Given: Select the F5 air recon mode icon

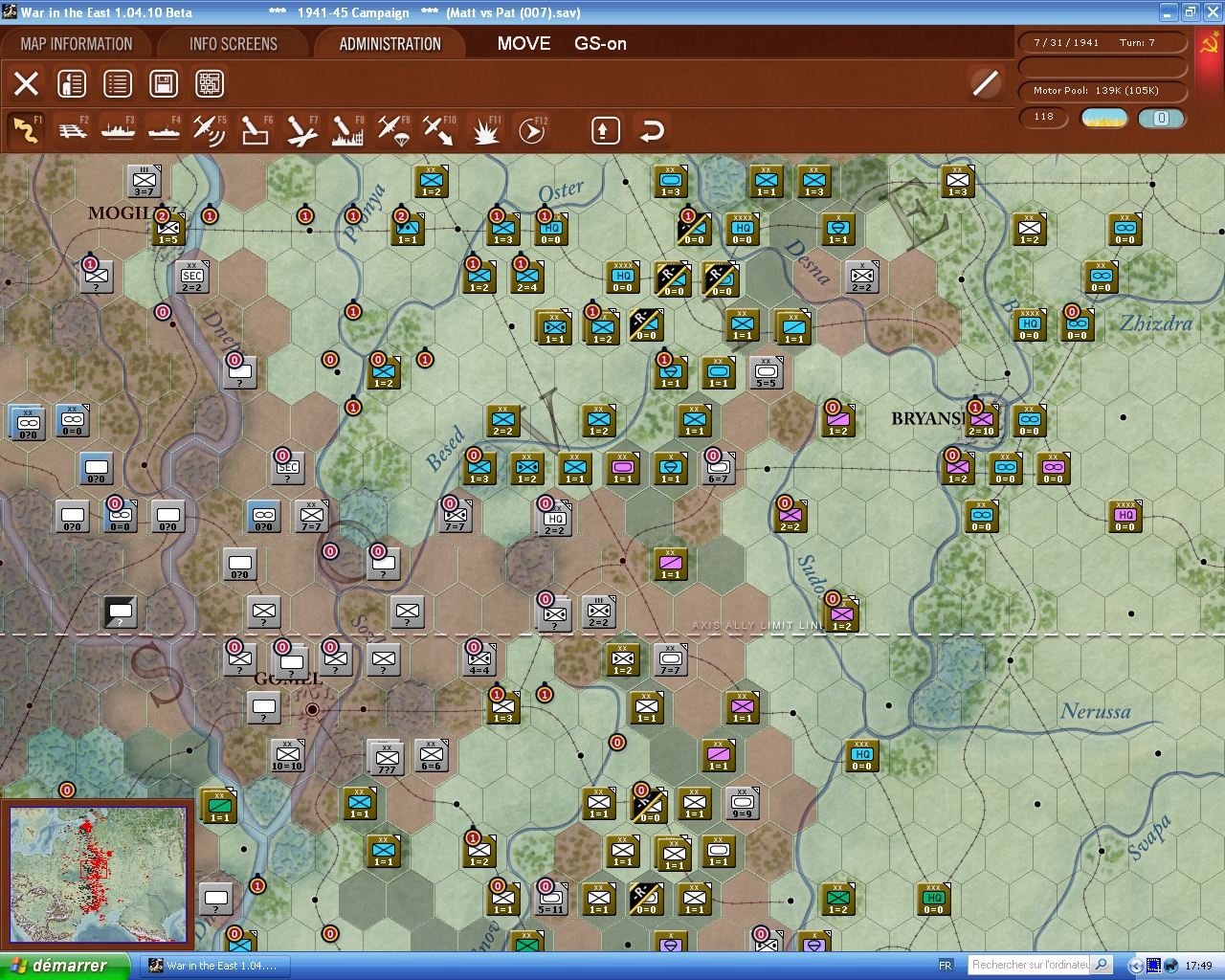Looking at the screenshot, I should [210, 129].
